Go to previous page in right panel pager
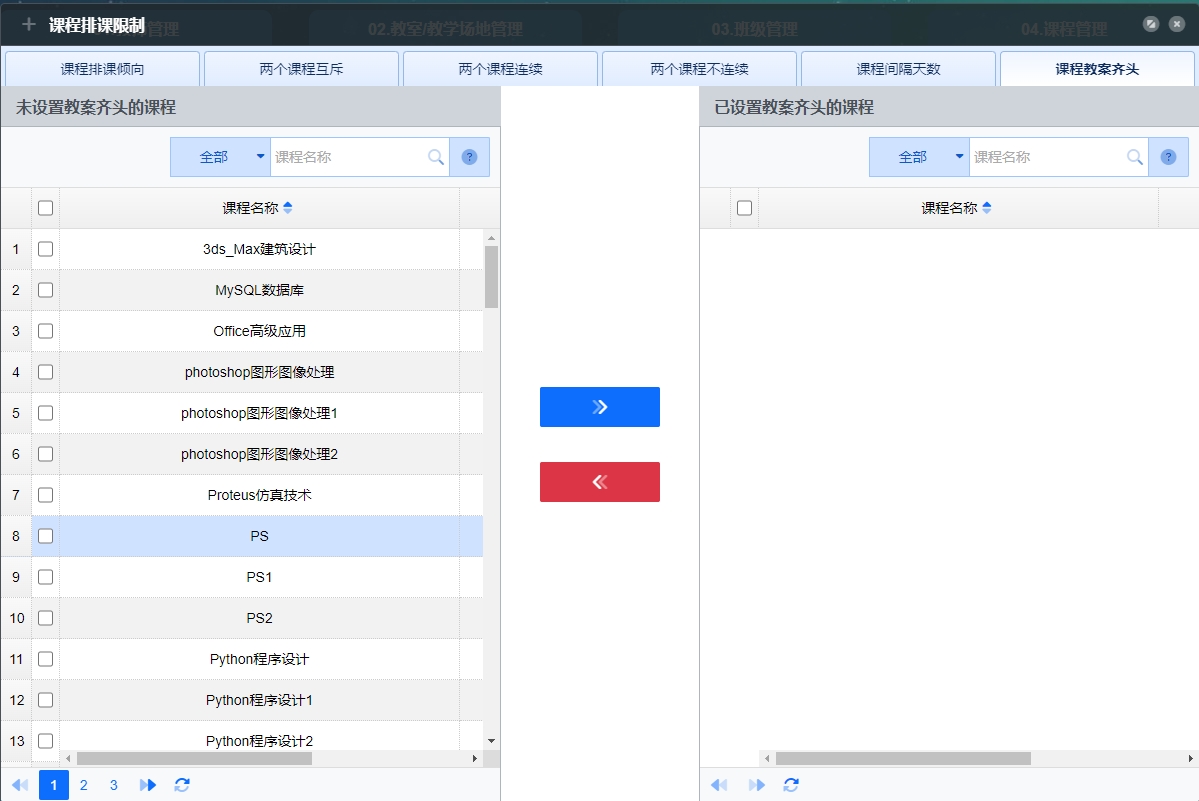The image size is (1199, 801). coord(719,785)
